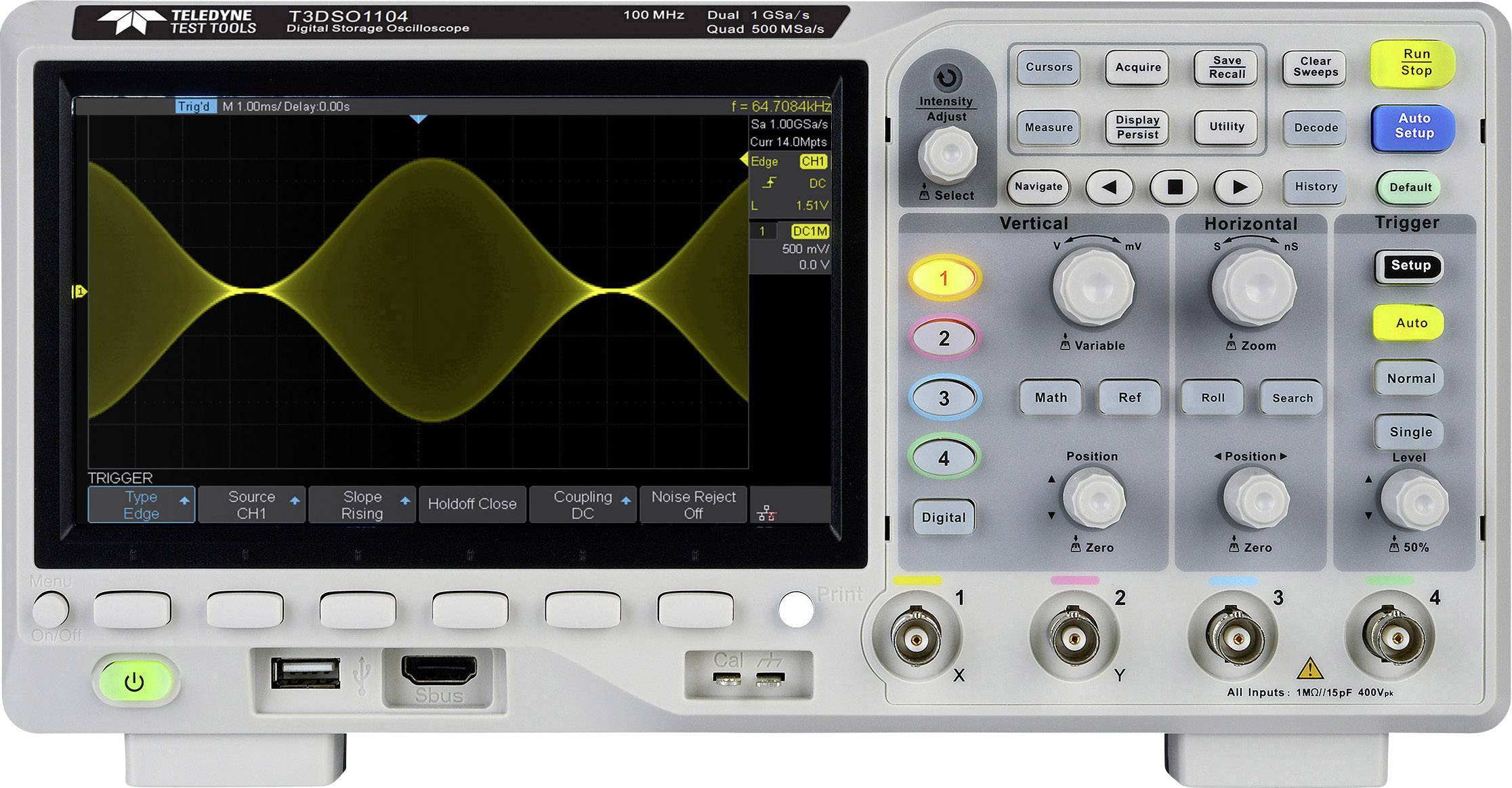This screenshot has width=1512, height=788.
Task: Select channel 1 vertical button
Action: [944, 276]
